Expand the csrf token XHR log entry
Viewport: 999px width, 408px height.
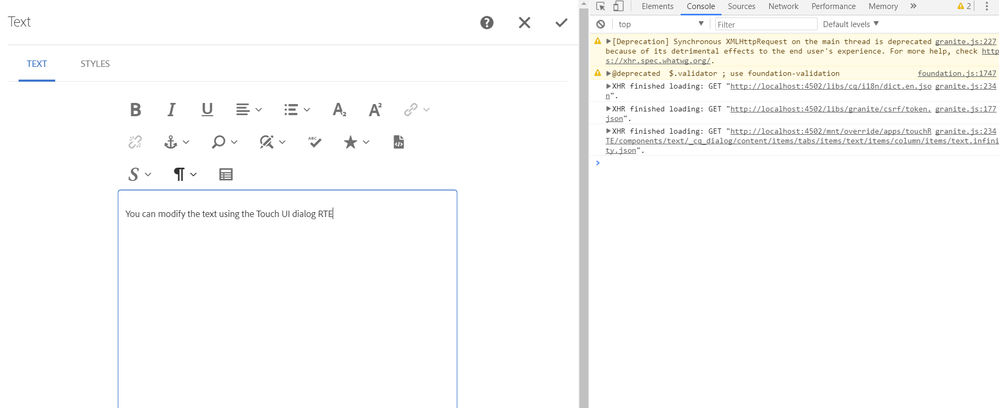pyautogui.click(x=608, y=109)
